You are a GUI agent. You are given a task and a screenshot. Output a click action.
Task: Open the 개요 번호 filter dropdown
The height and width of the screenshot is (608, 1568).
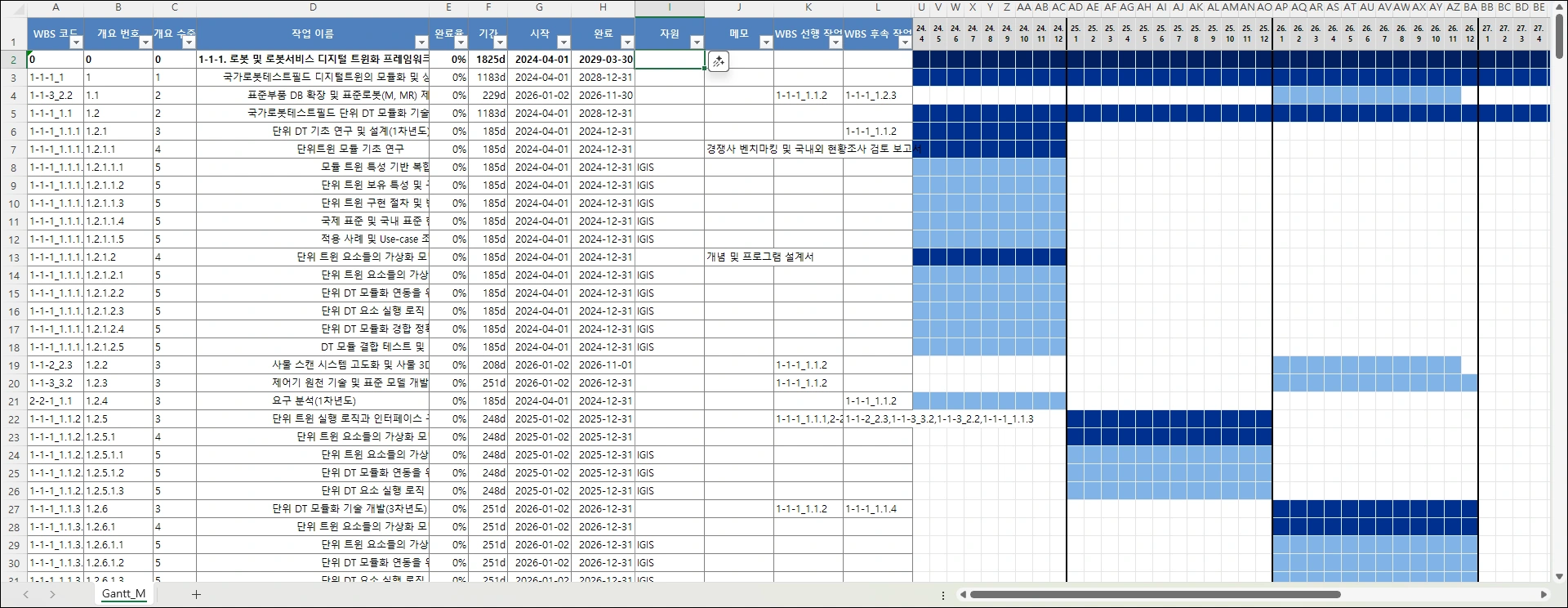145,42
